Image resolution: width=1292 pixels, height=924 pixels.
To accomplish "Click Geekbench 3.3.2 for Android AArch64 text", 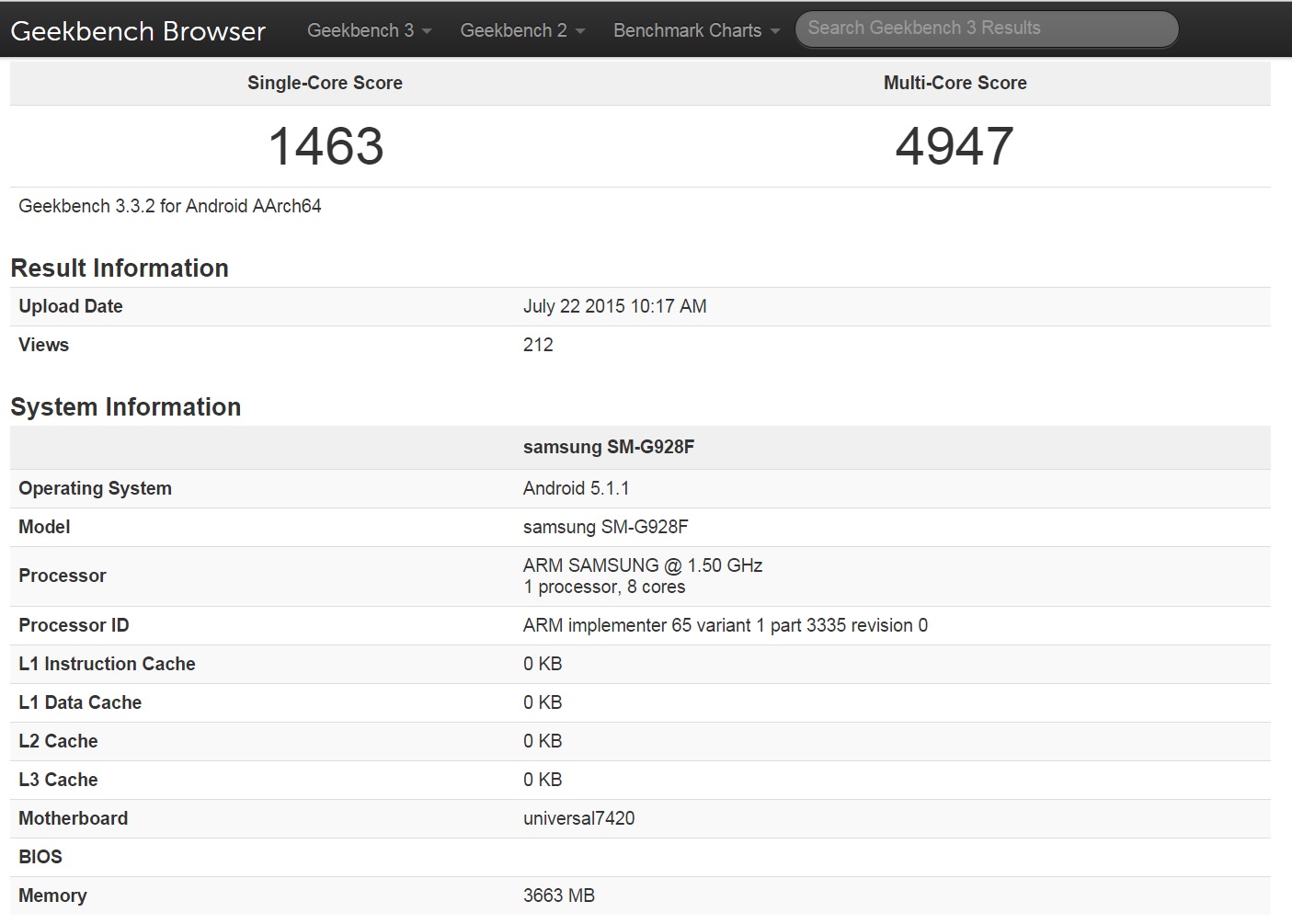I will 170,206.
